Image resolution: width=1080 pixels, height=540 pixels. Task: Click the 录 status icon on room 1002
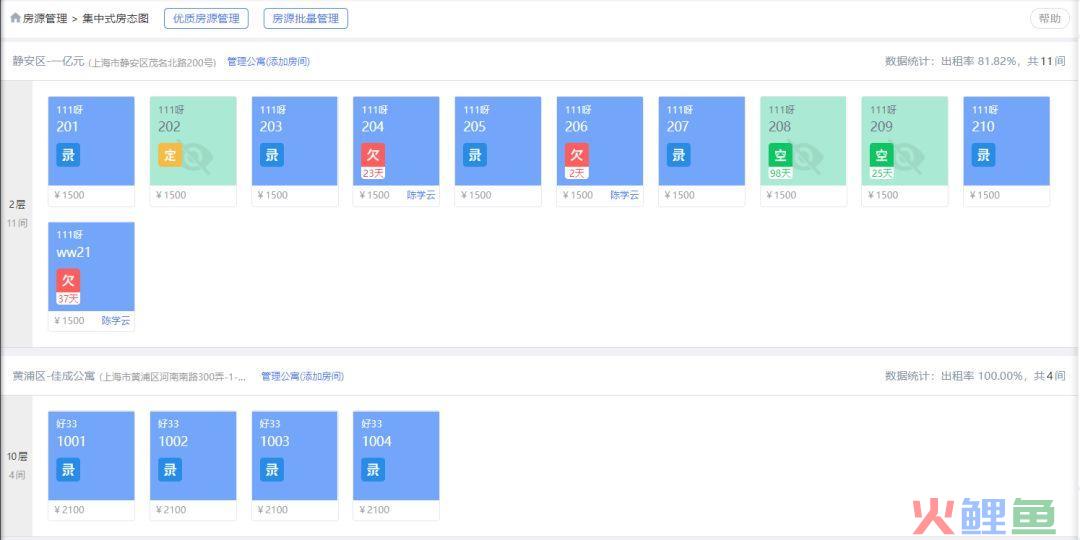click(x=170, y=470)
